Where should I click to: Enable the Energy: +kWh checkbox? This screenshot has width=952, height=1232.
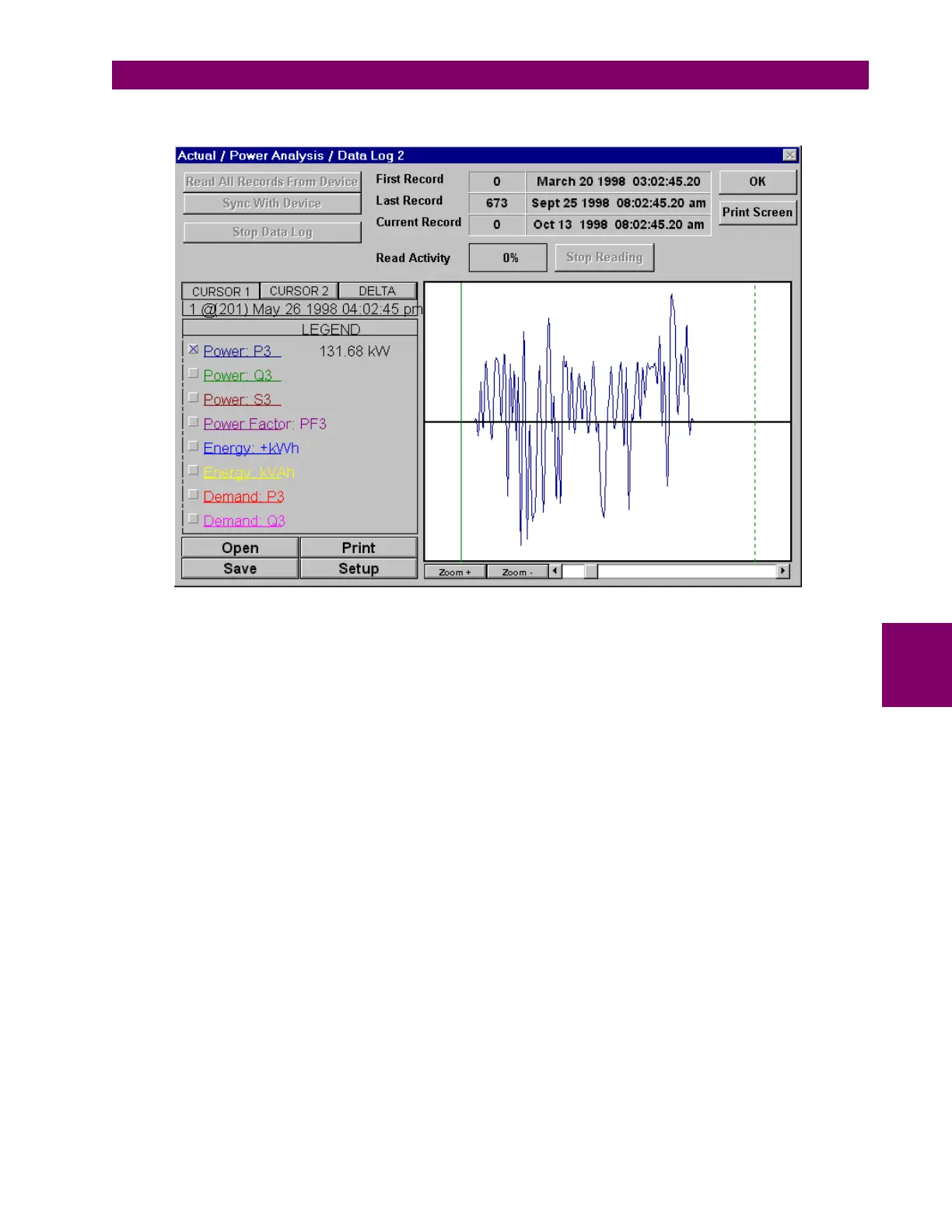click(194, 446)
